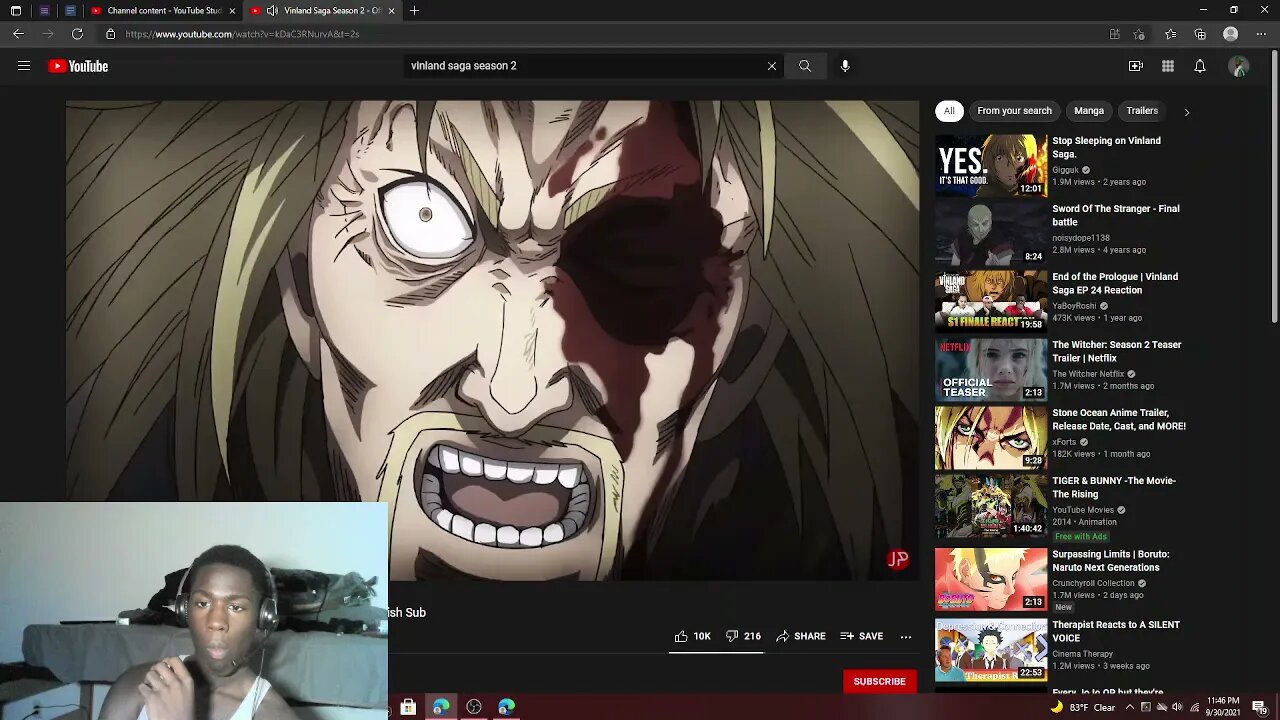Show more filter chips arrow
The height and width of the screenshot is (720, 1280).
(1187, 112)
